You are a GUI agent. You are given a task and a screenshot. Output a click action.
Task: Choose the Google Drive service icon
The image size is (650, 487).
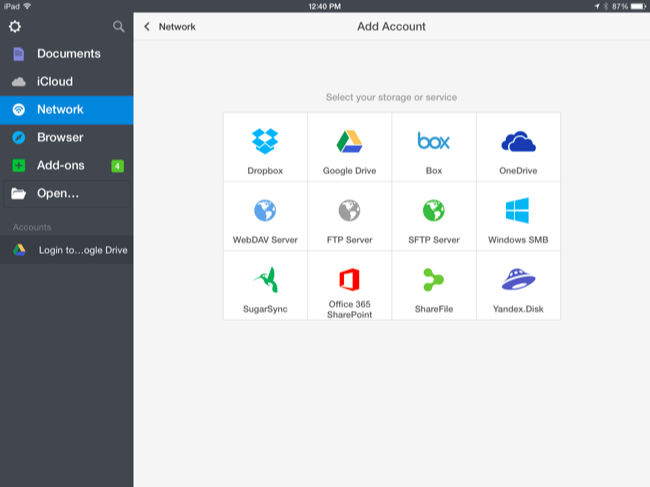pyautogui.click(x=349, y=142)
